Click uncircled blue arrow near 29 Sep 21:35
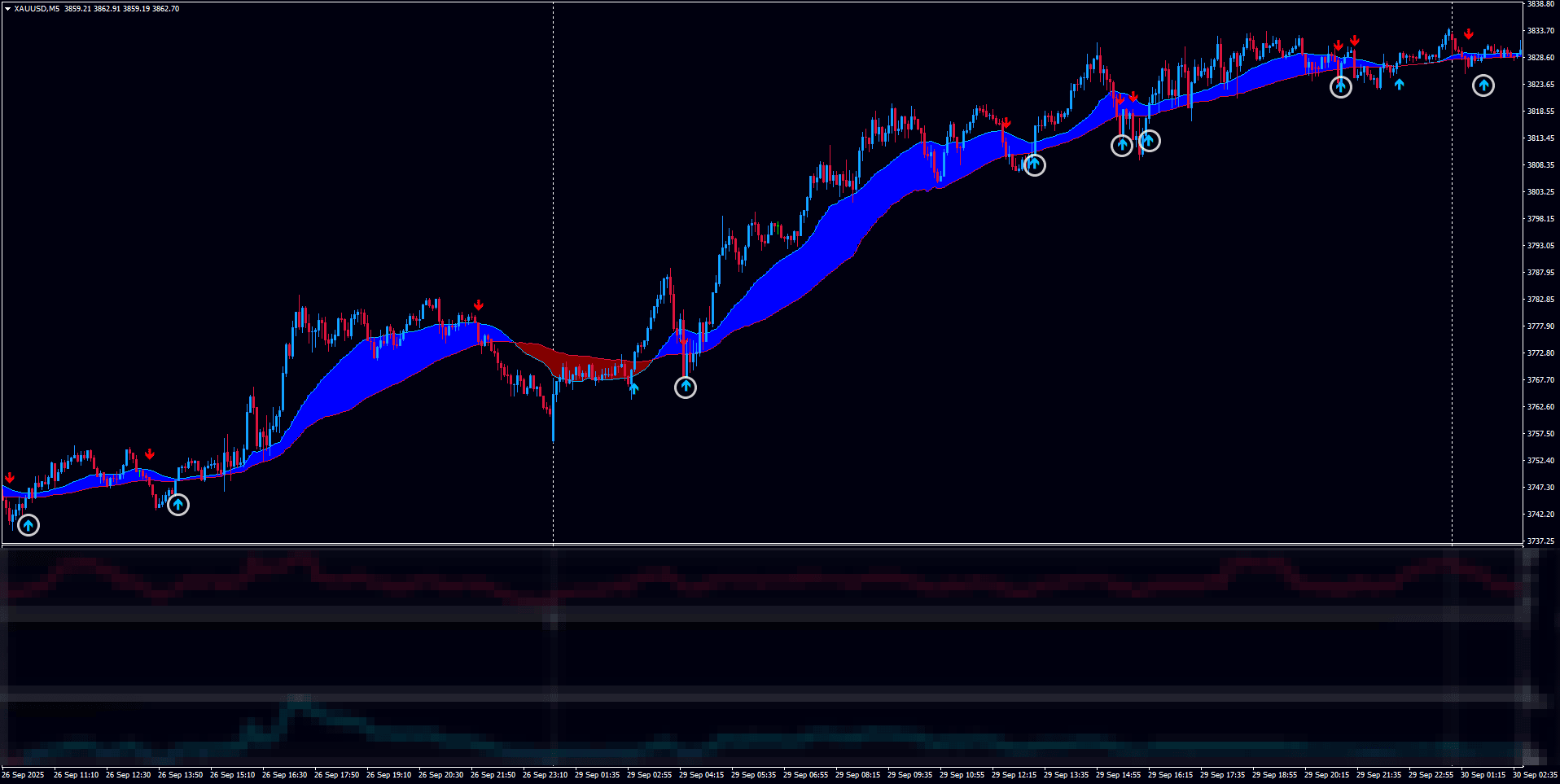This screenshot has width=1560, height=784. (x=1399, y=83)
